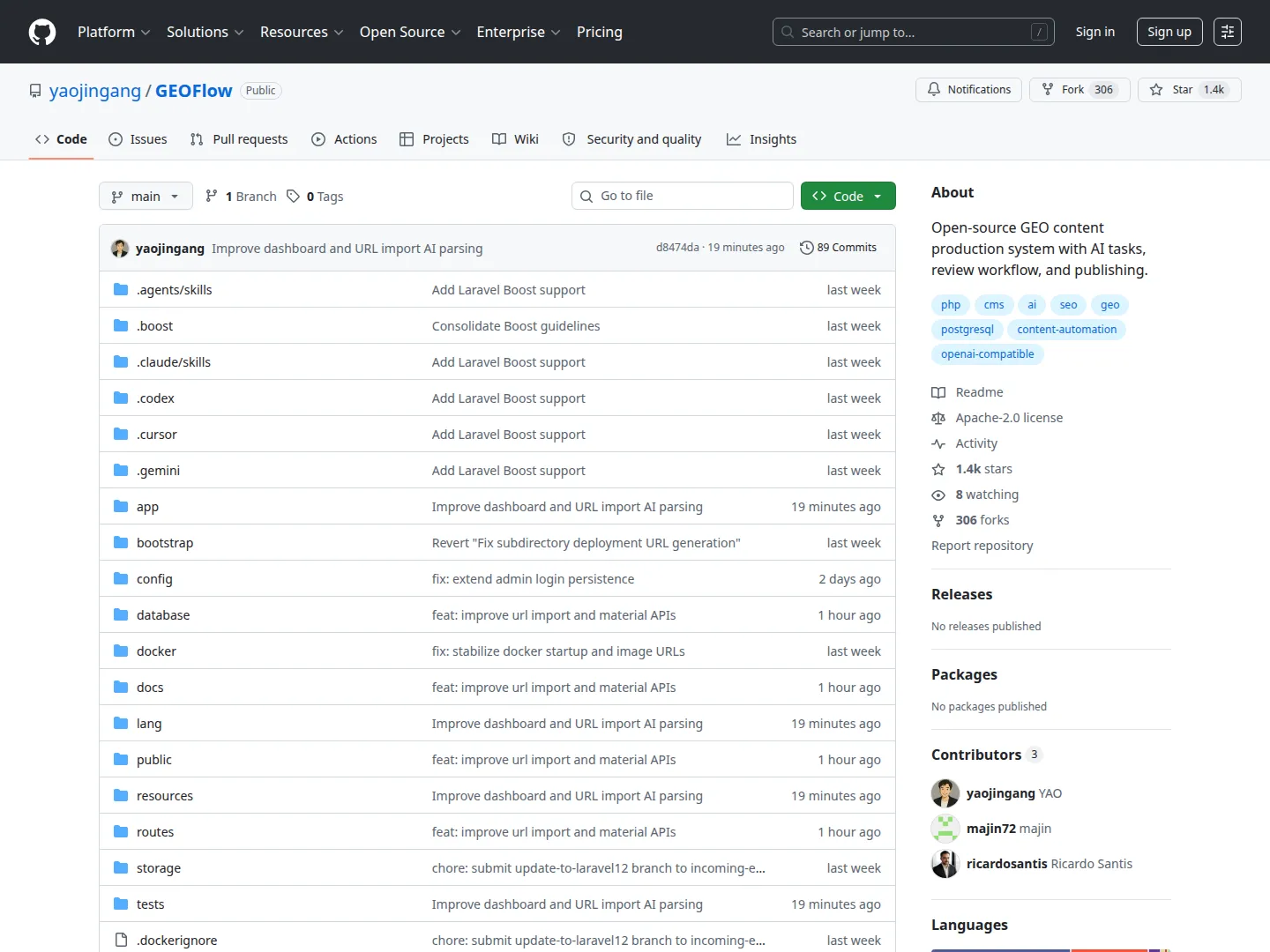Click the stars icon in the About sidebar

(x=938, y=469)
